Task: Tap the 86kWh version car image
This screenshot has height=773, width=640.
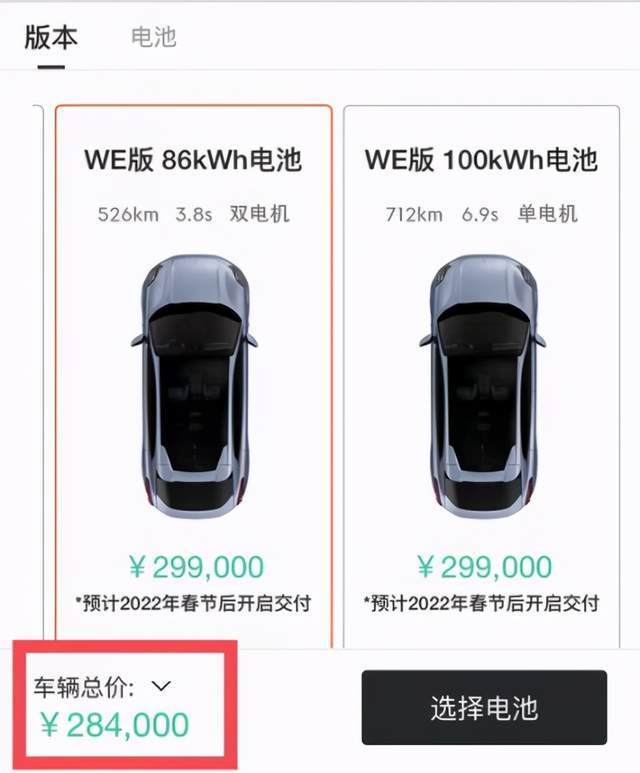Action: (x=194, y=387)
